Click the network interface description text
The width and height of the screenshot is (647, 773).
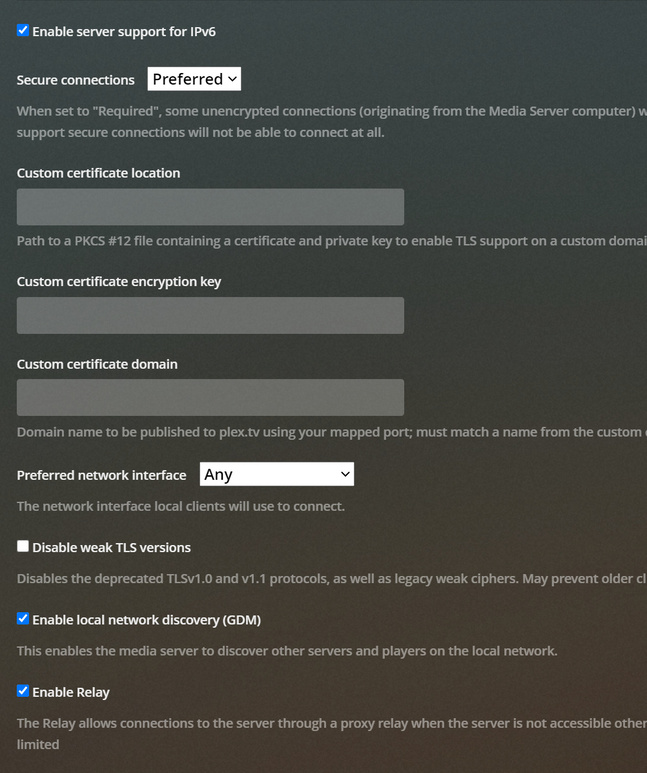pyautogui.click(x=181, y=506)
